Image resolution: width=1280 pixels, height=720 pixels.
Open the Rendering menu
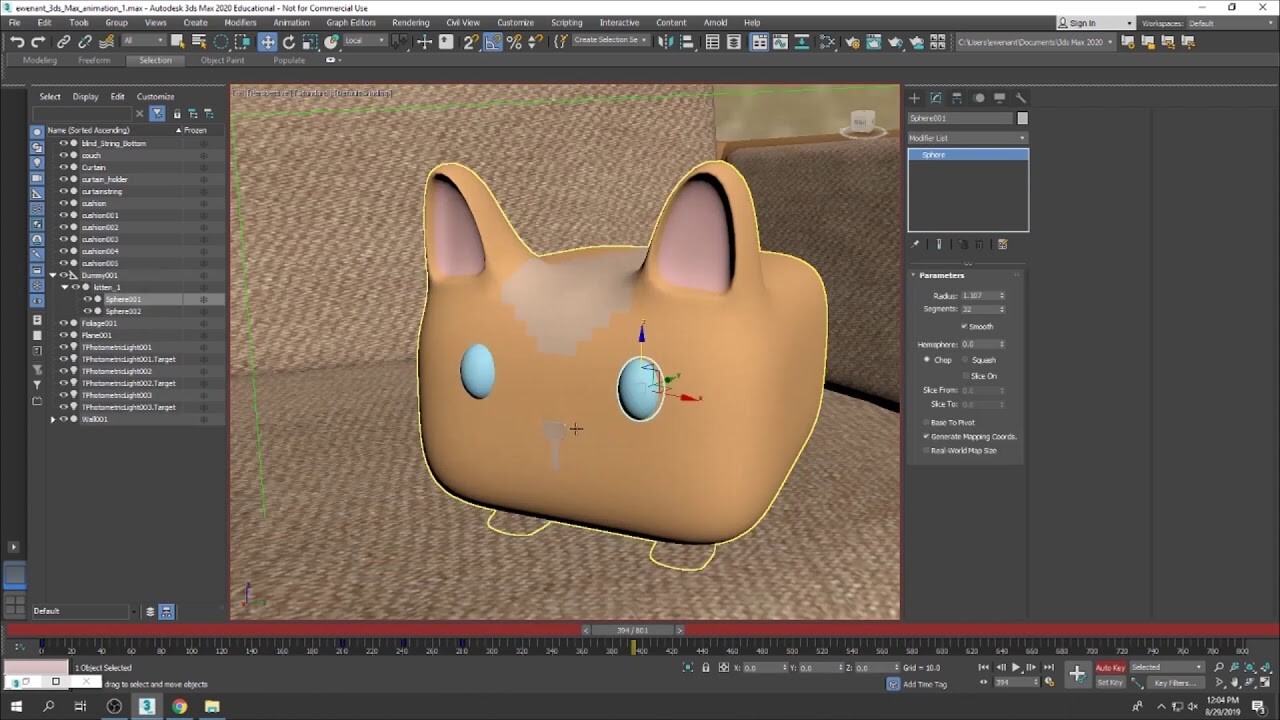[410, 22]
